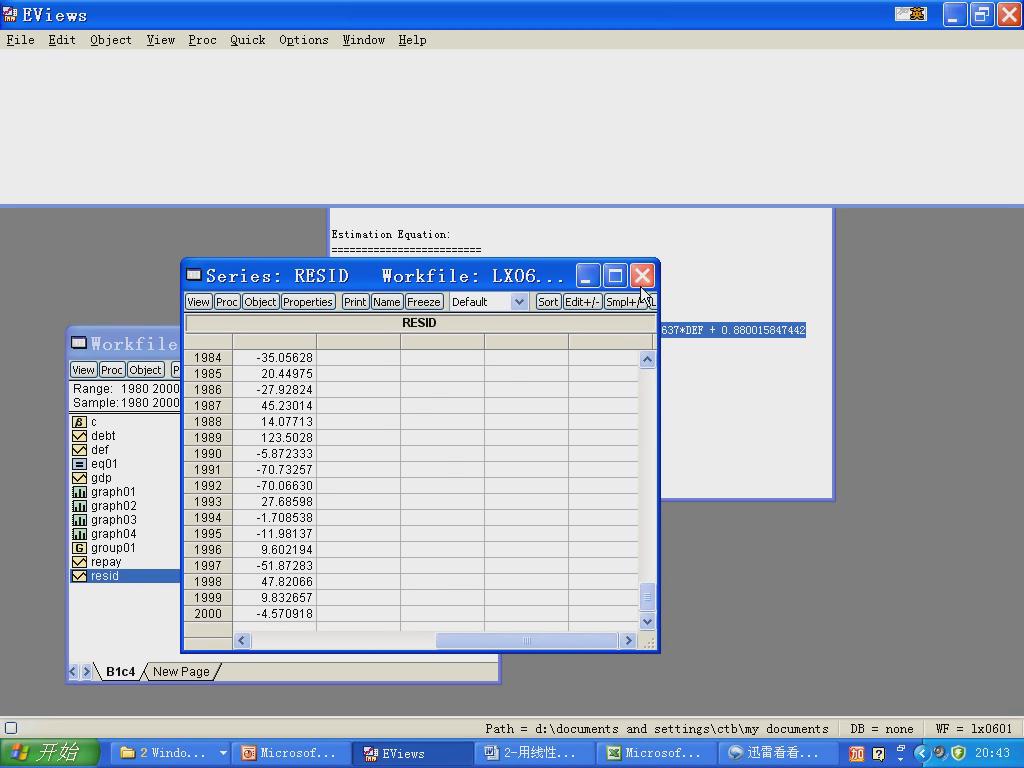
Task: Select the resid series icon
Action: click(x=79, y=576)
